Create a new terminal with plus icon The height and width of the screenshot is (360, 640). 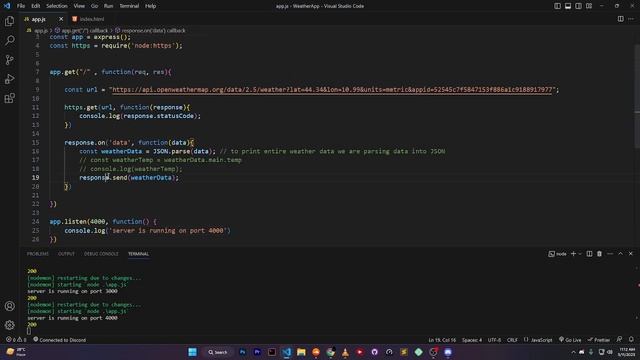[x=573, y=254]
